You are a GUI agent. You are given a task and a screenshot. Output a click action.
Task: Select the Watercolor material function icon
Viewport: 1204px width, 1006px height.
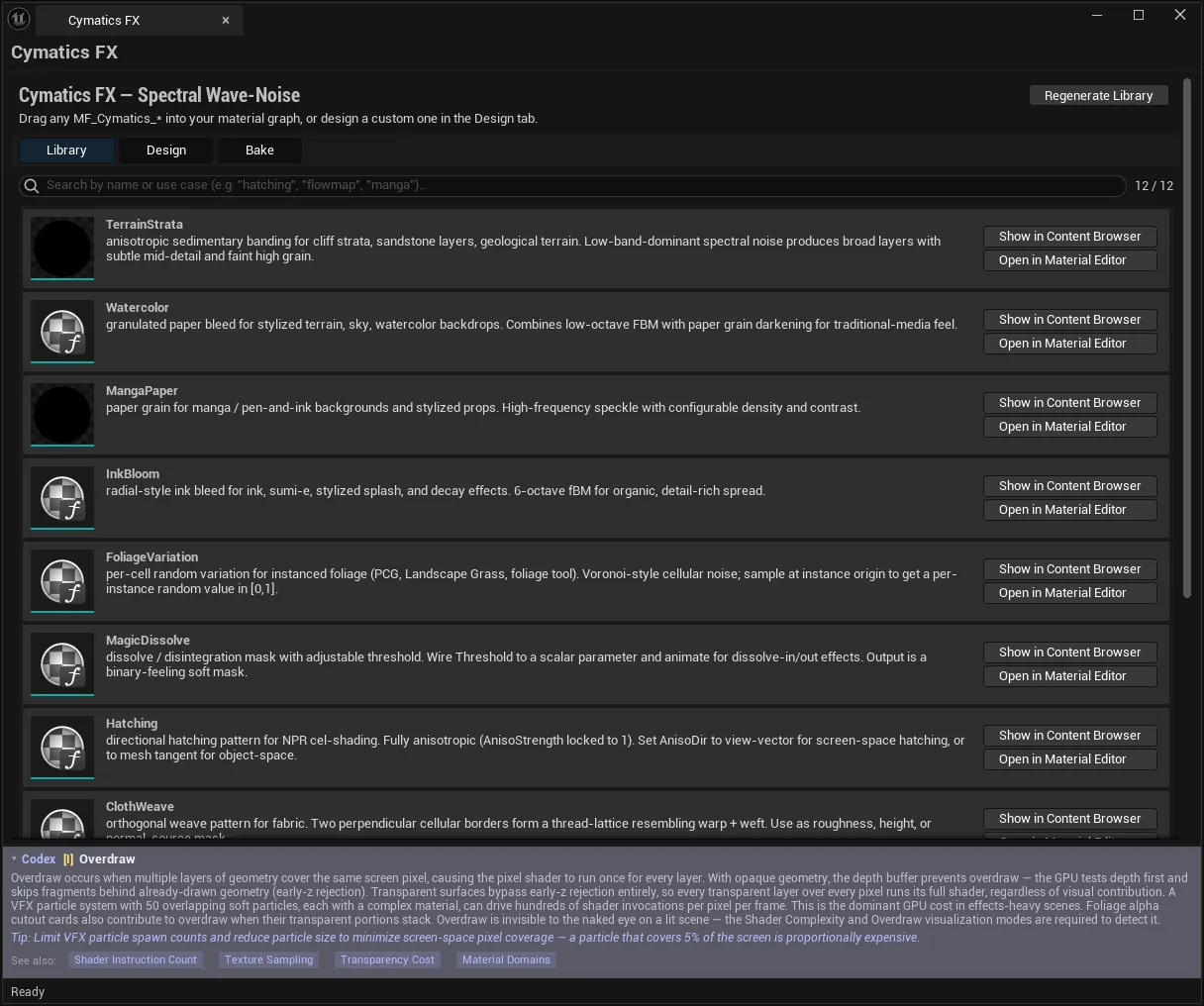pos(62,332)
